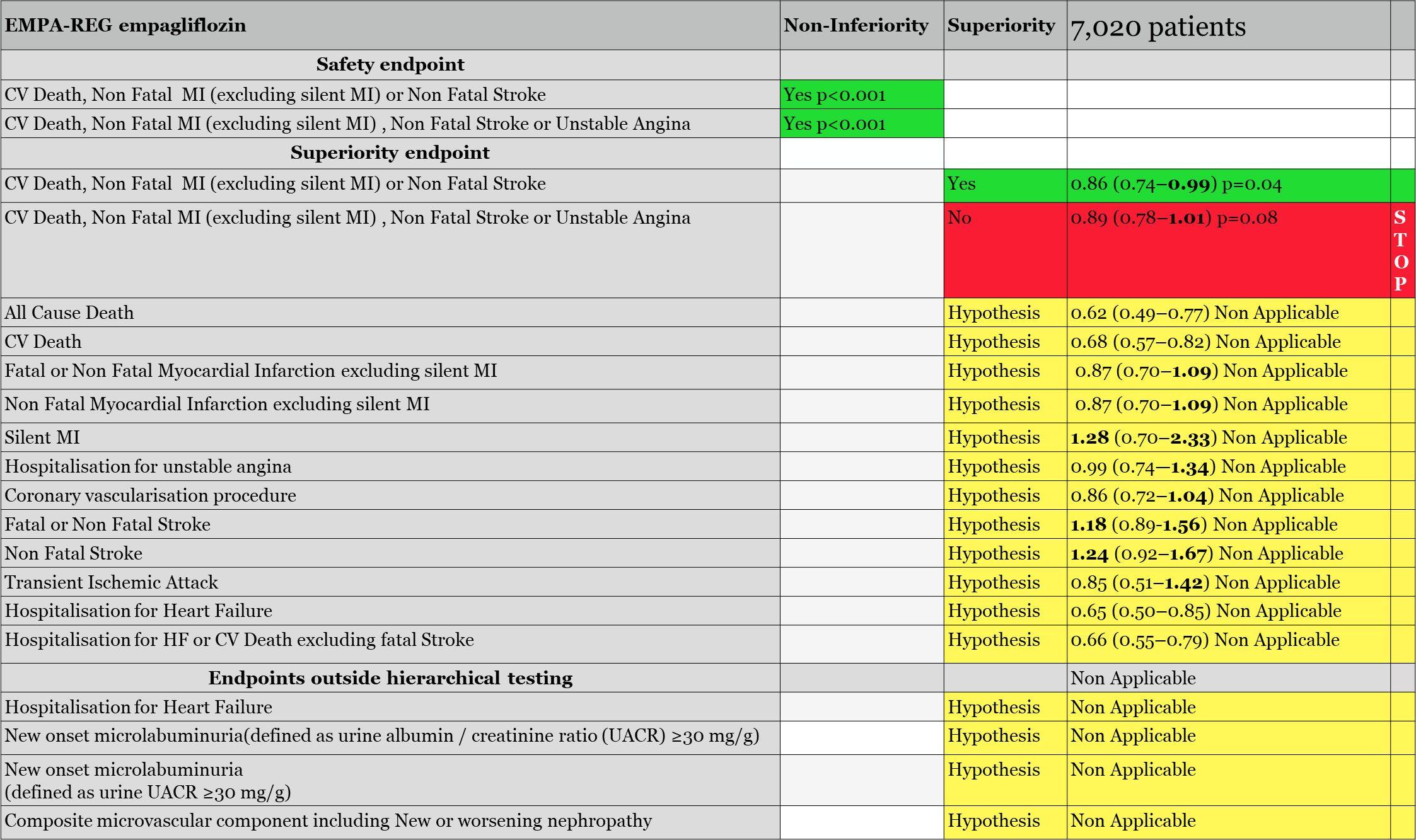Select the red No superiority cell
1416x840 pixels.
pos(1006,250)
